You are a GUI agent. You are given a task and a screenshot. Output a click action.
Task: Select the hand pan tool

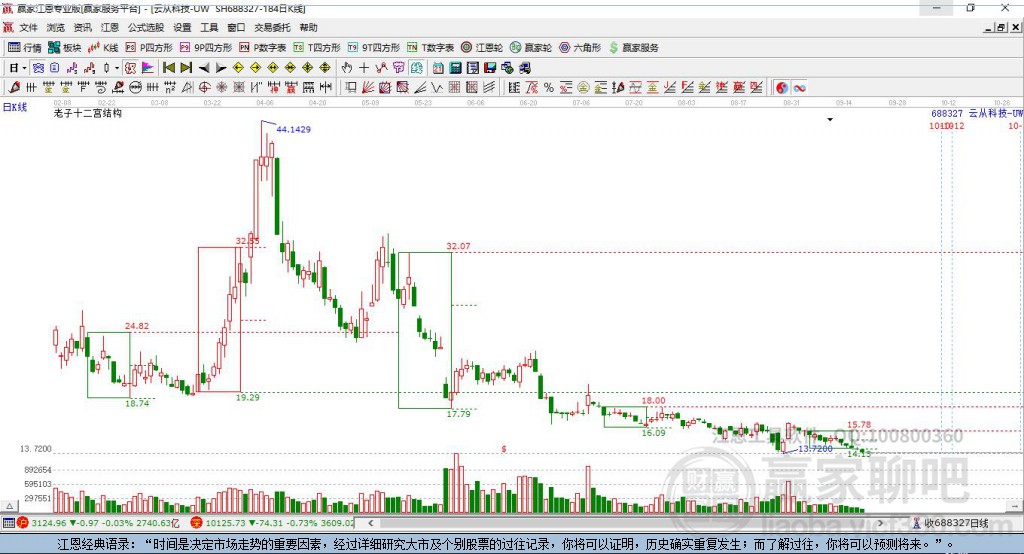(x=346, y=68)
